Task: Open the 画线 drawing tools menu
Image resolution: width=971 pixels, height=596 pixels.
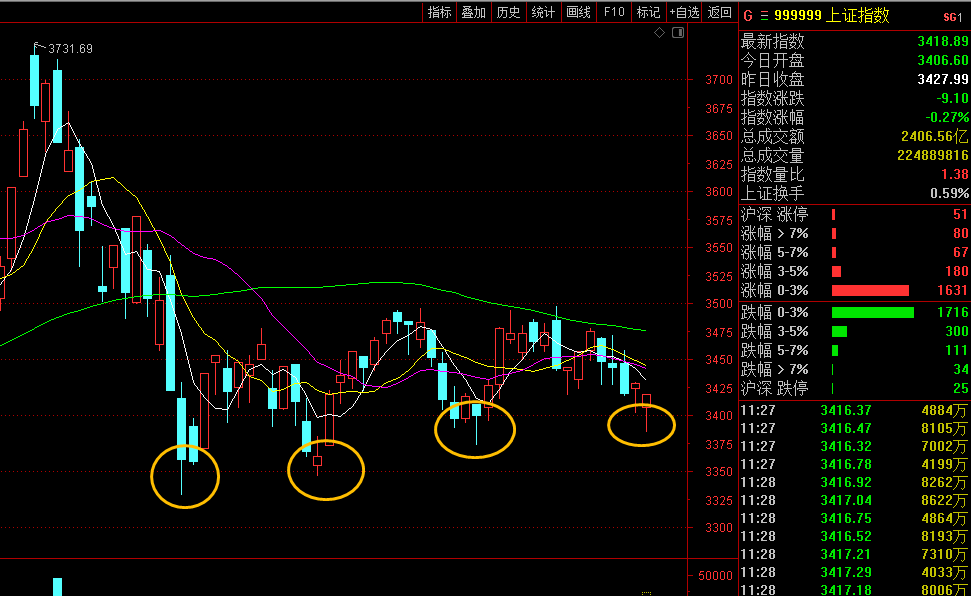Action: click(579, 12)
